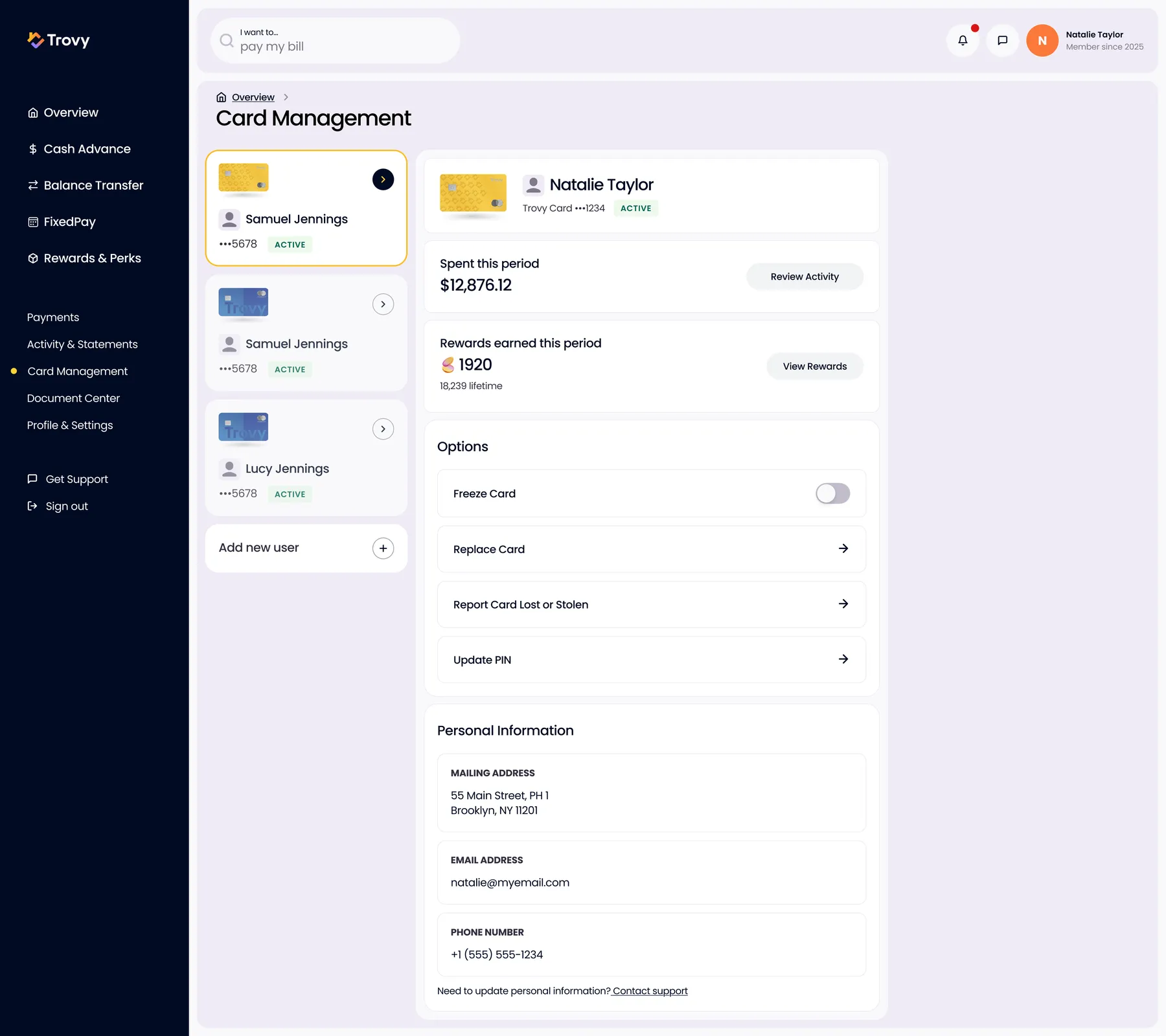
Task: Click the natalie@myemail.com email text
Action: coord(510,883)
